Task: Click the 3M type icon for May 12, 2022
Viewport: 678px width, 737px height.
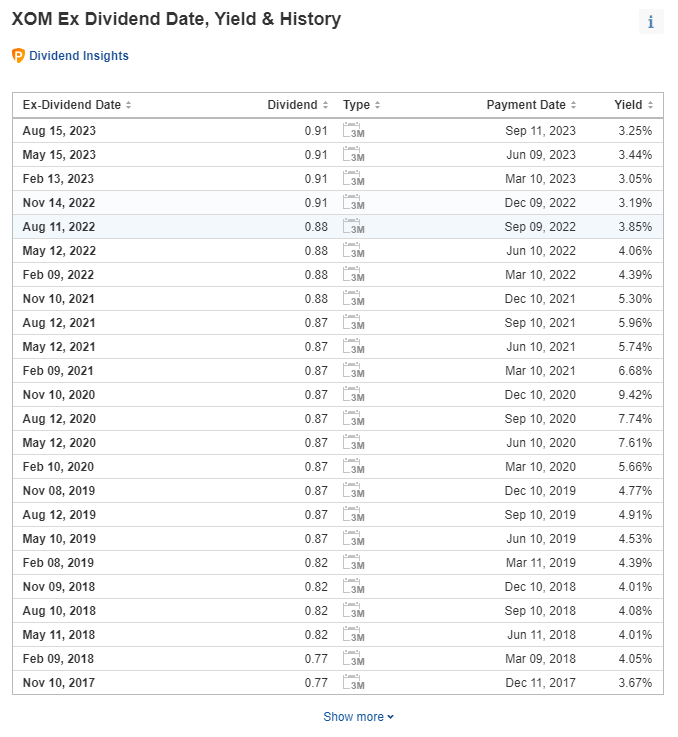Action: click(x=354, y=251)
